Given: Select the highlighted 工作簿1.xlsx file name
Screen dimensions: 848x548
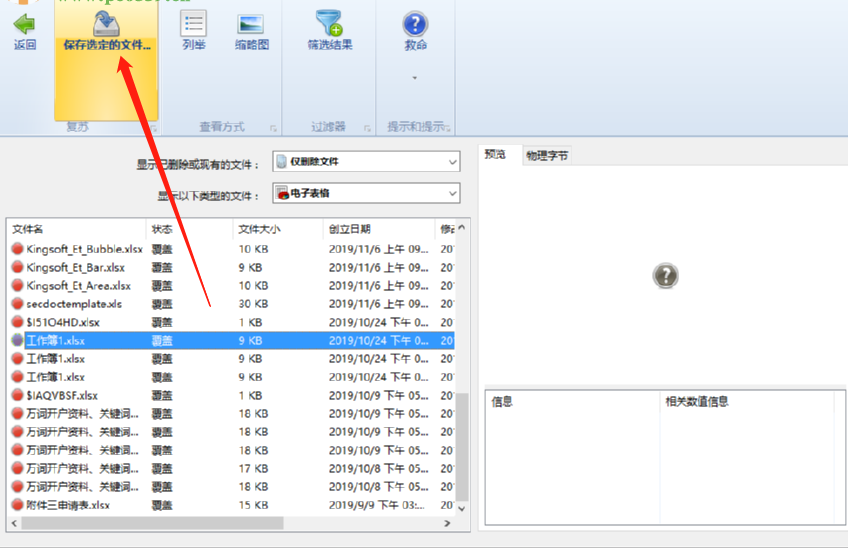Looking at the screenshot, I should [56, 340].
